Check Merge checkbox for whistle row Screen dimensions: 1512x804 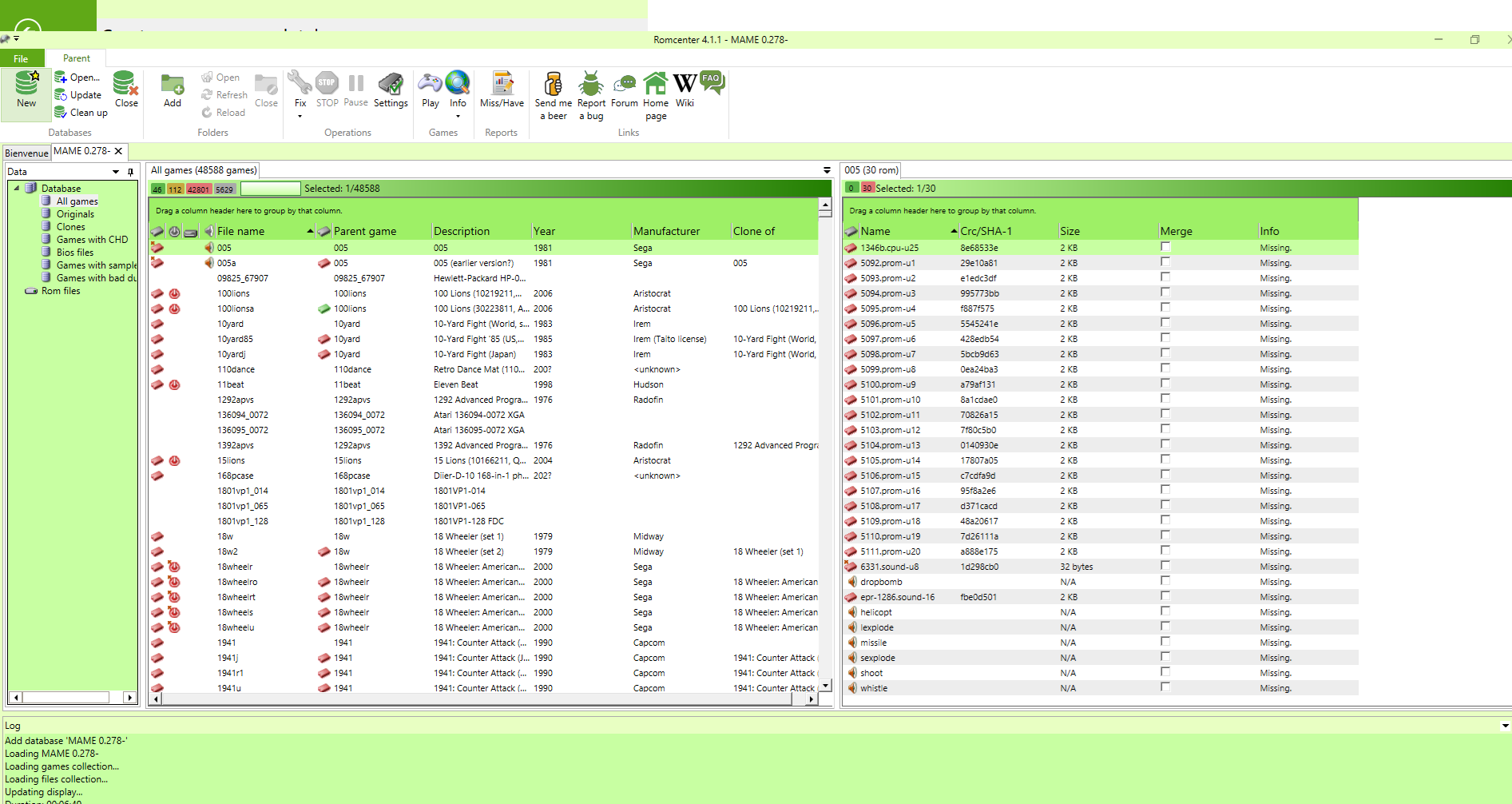pos(1165,687)
